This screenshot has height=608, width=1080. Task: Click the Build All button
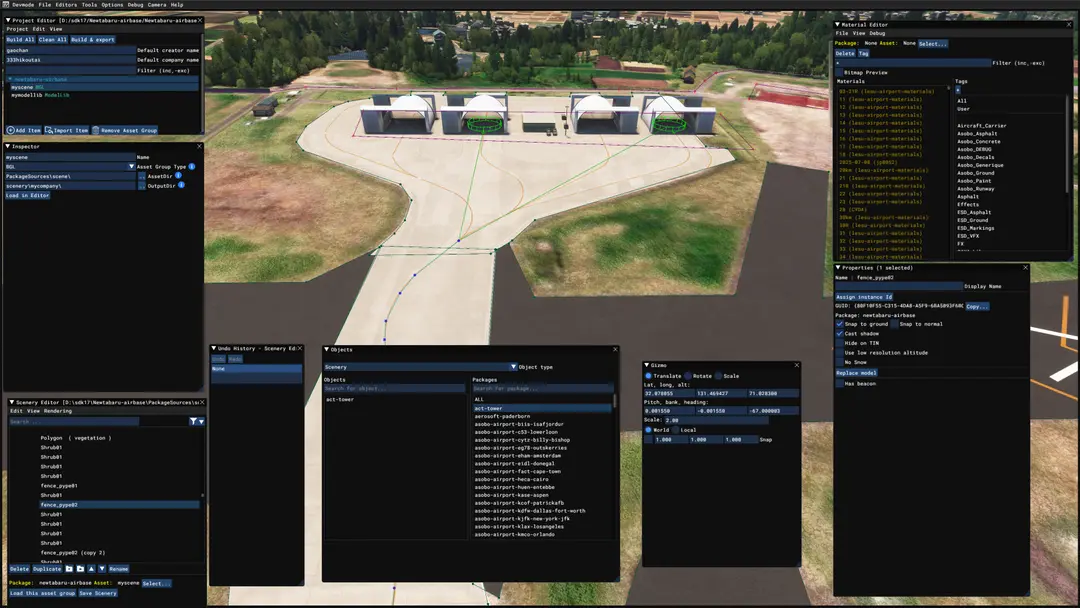[21, 40]
